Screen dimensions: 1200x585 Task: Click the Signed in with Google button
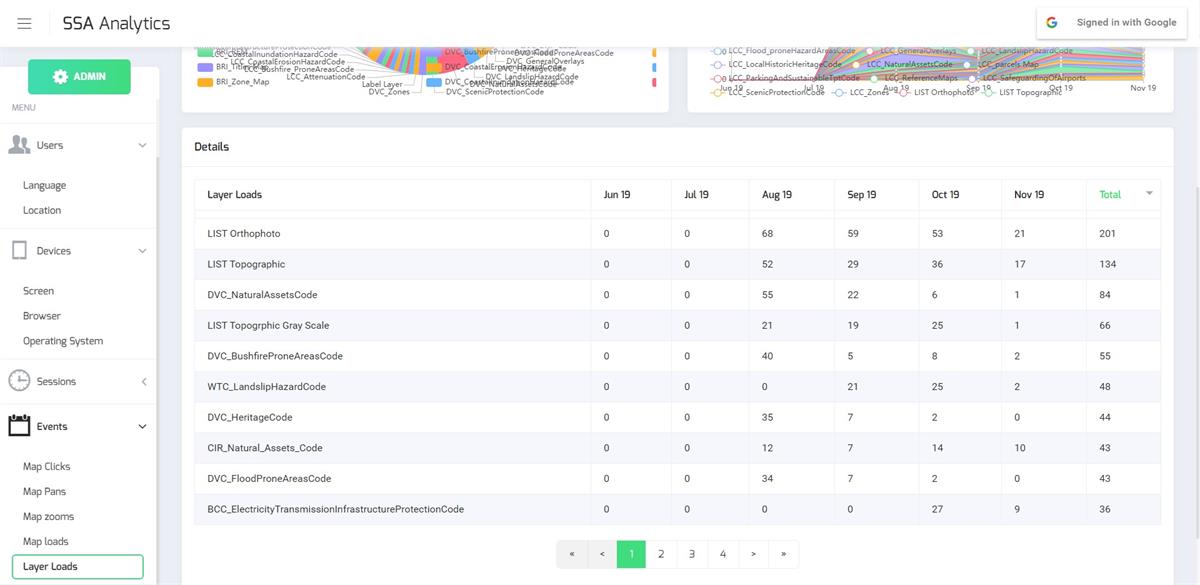1112,23
